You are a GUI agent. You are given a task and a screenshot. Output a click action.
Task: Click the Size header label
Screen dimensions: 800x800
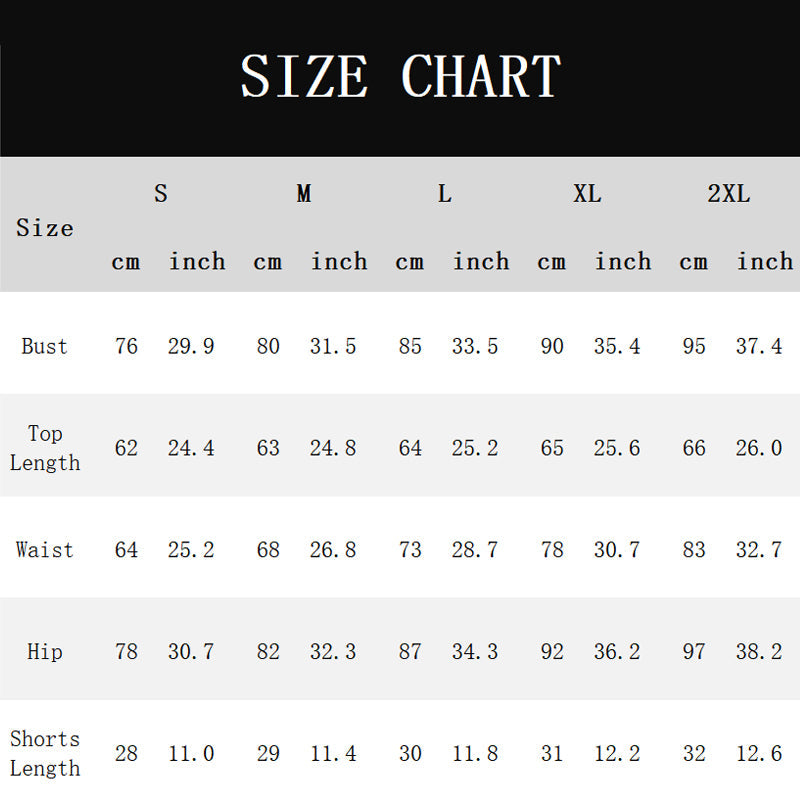click(44, 228)
